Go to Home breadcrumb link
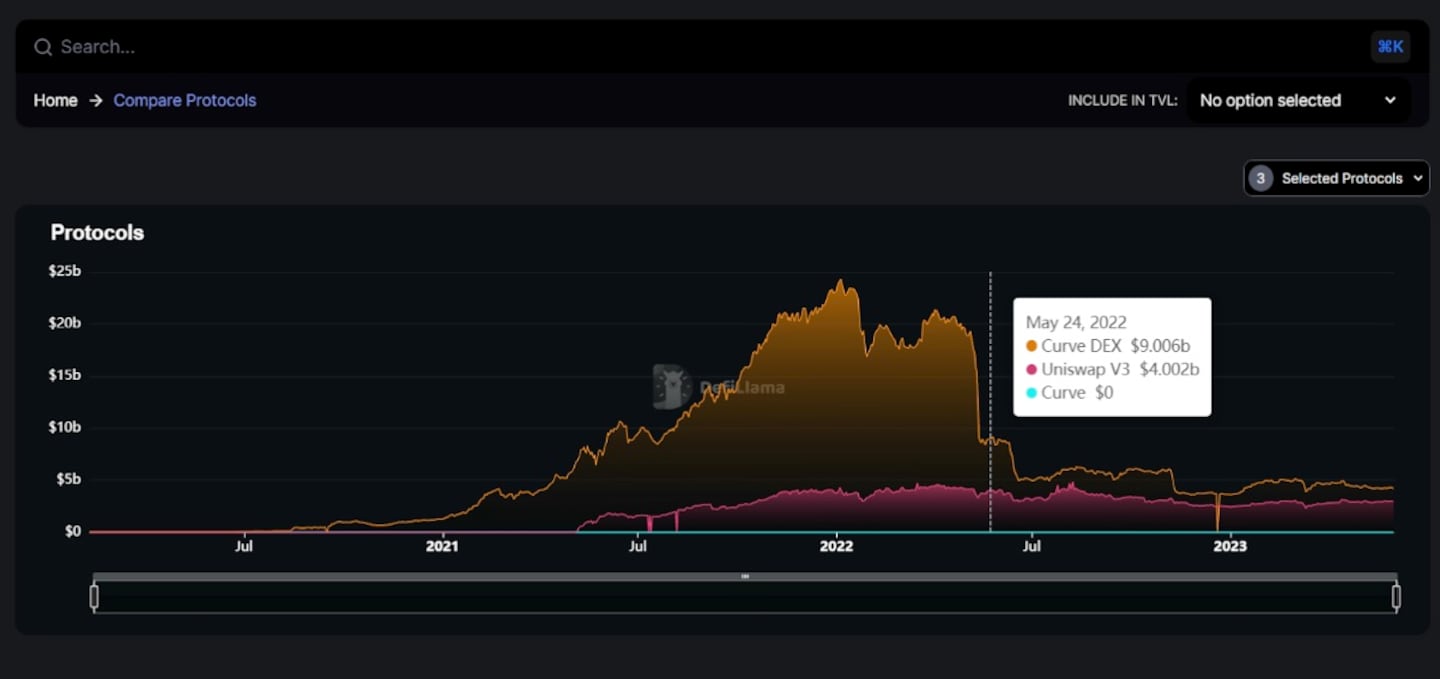1440x679 pixels. (x=55, y=100)
